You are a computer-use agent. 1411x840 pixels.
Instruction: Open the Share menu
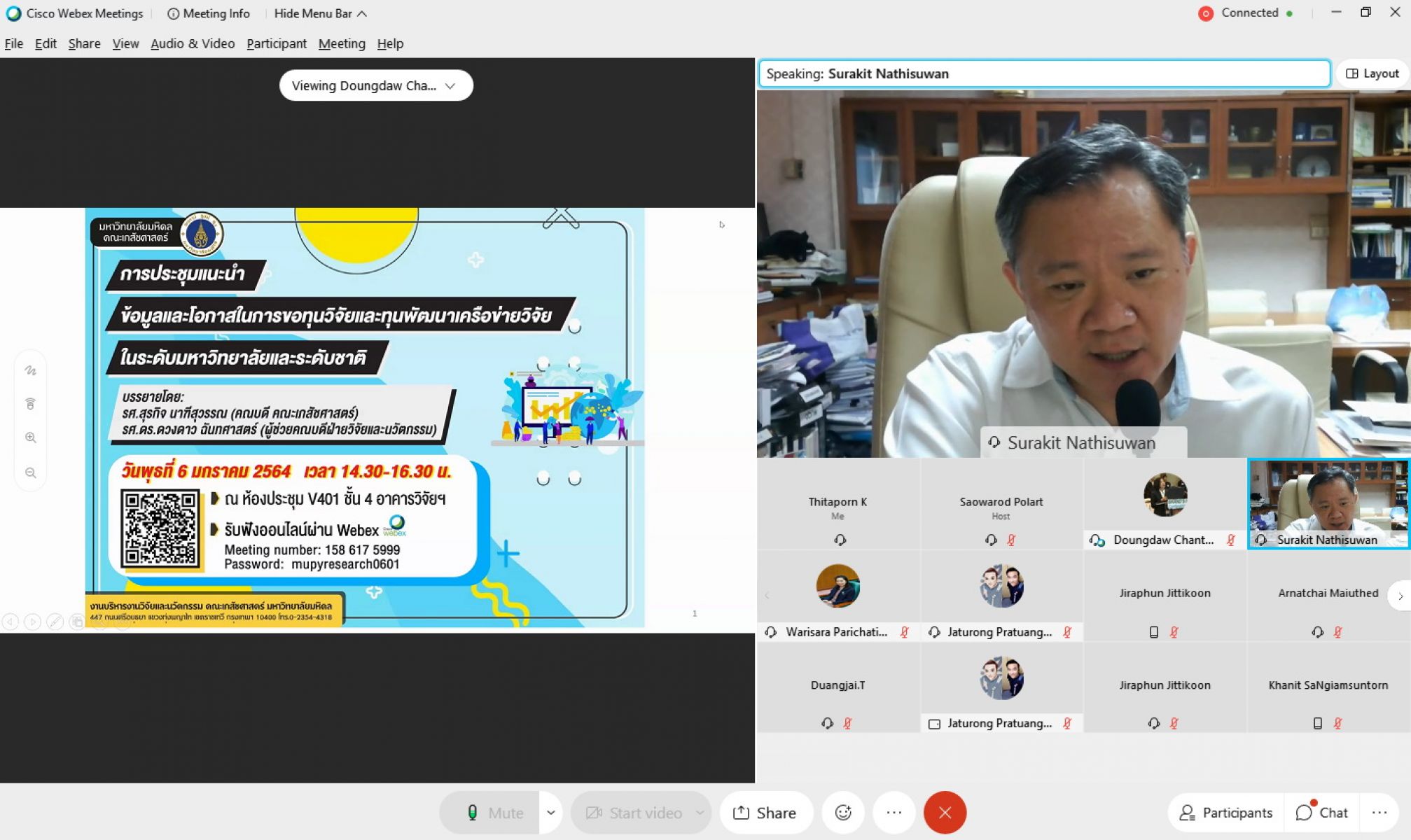click(x=84, y=43)
